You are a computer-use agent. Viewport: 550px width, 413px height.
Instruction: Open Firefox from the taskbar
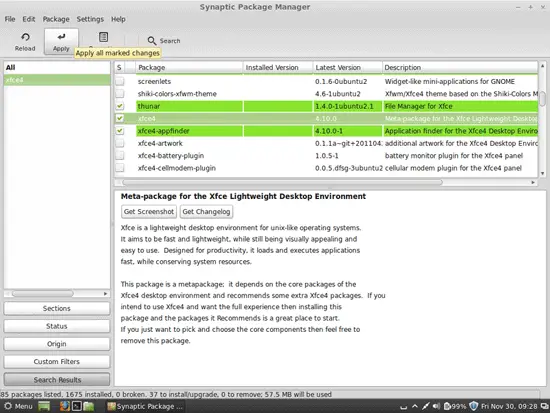click(x=64, y=406)
